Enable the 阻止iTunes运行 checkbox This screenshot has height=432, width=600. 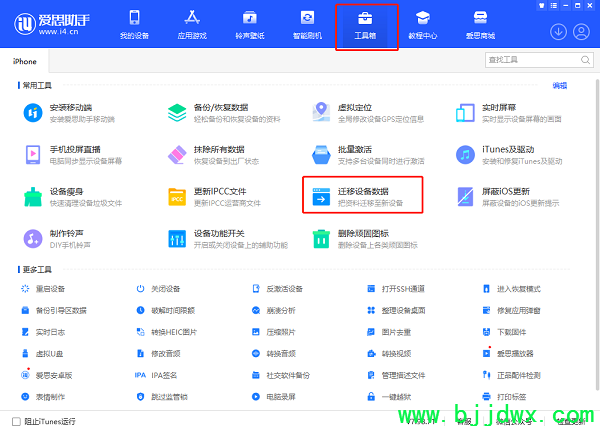tap(16, 421)
